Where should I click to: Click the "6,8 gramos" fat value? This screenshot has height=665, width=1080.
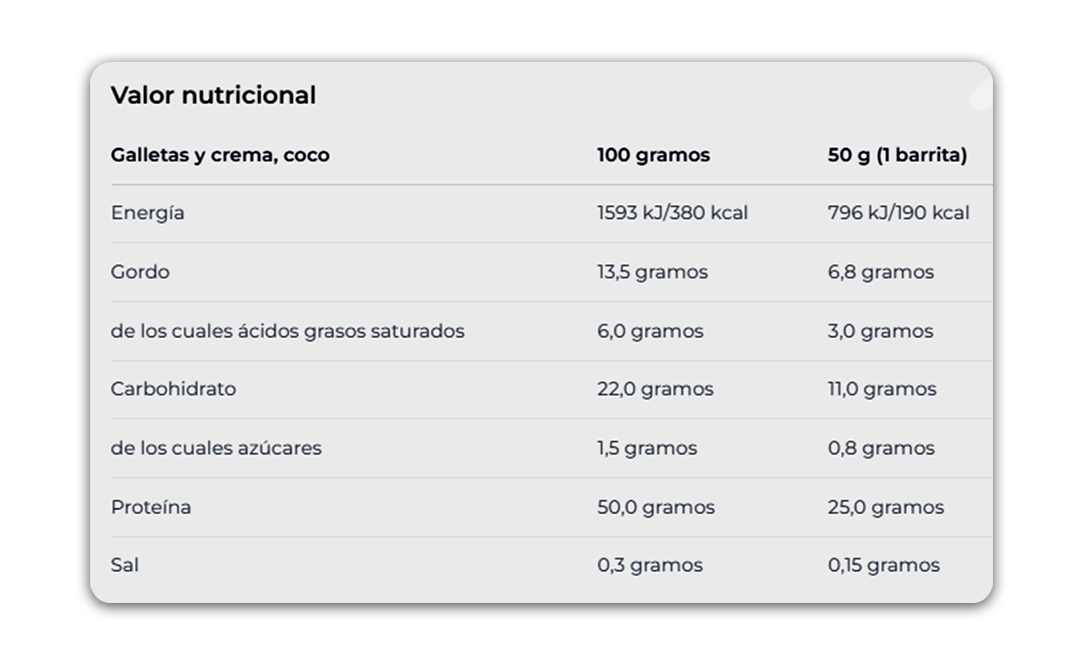pyautogui.click(x=880, y=272)
